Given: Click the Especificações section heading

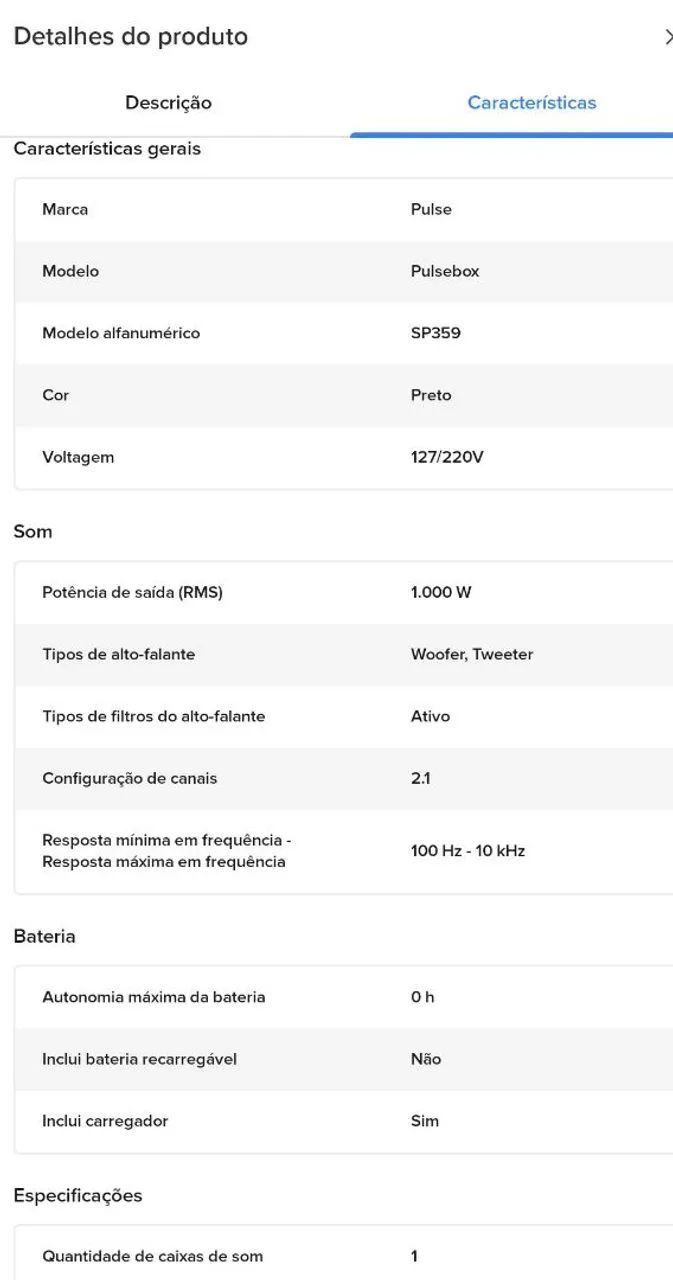Looking at the screenshot, I should (x=78, y=1196).
